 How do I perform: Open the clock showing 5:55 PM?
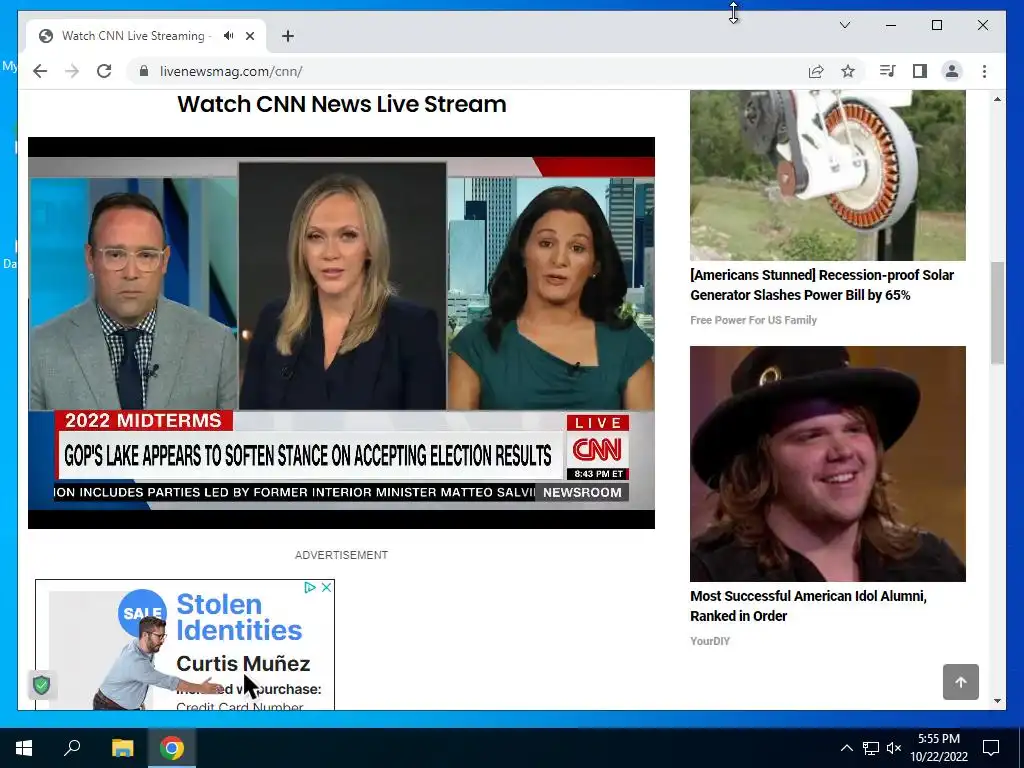939,748
